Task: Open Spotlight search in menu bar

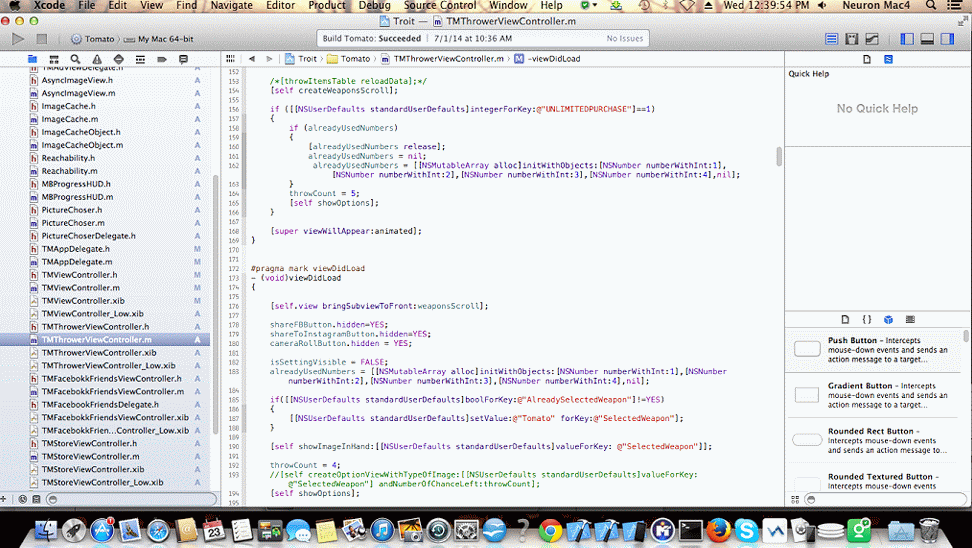Action: click(x=931, y=6)
